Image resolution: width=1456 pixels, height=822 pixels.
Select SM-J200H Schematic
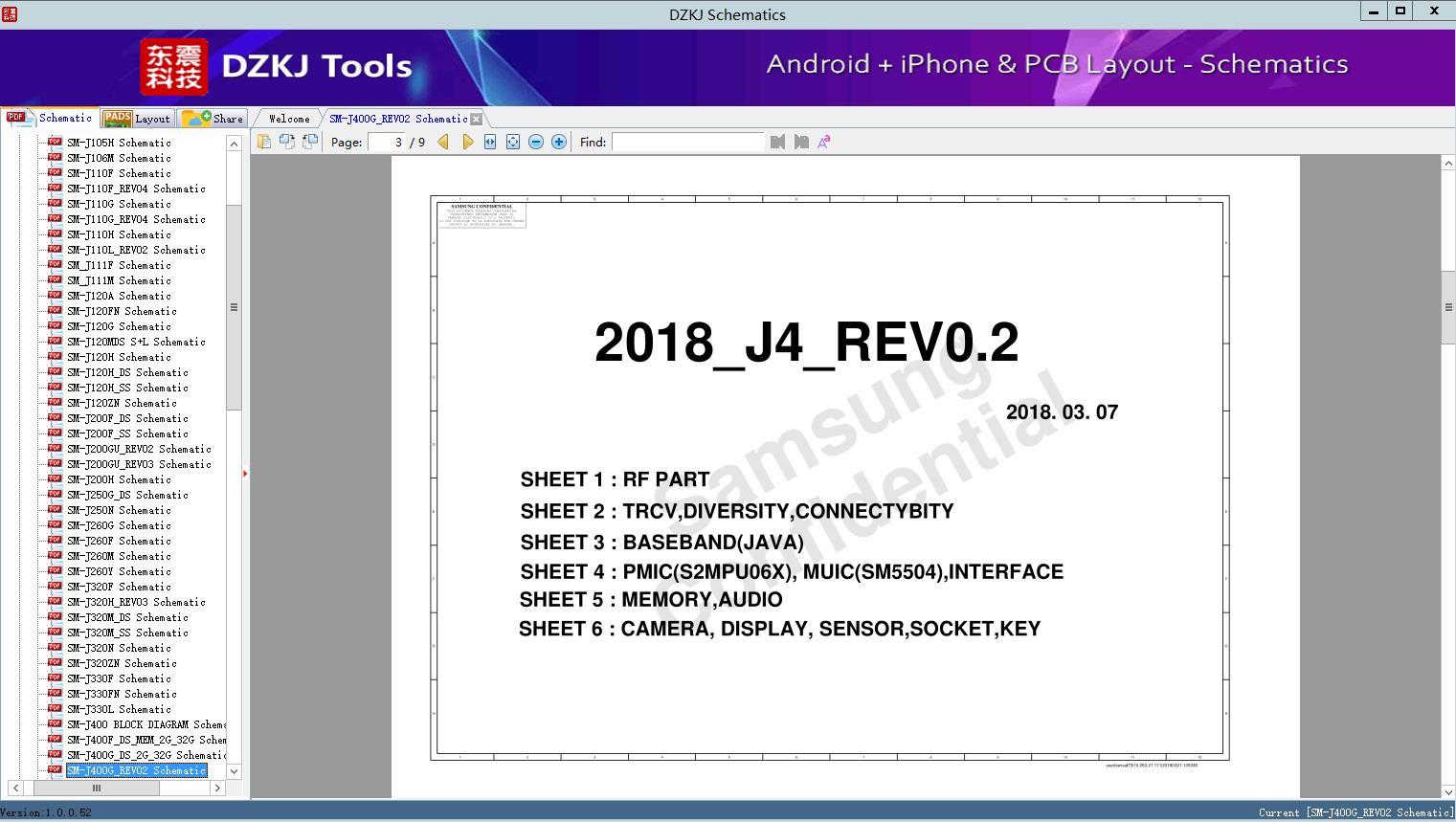click(119, 479)
